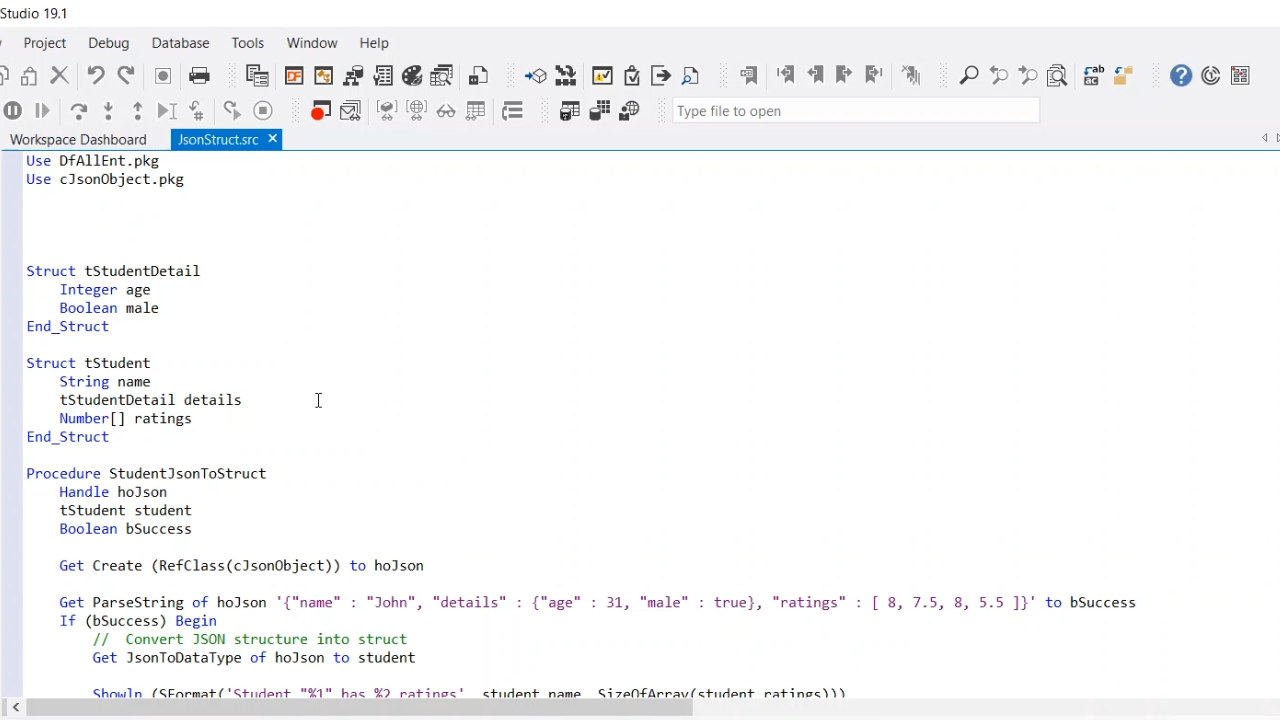Switch to the Workspace Dashboard tab
Viewport: 1280px width, 720px height.
tap(78, 140)
